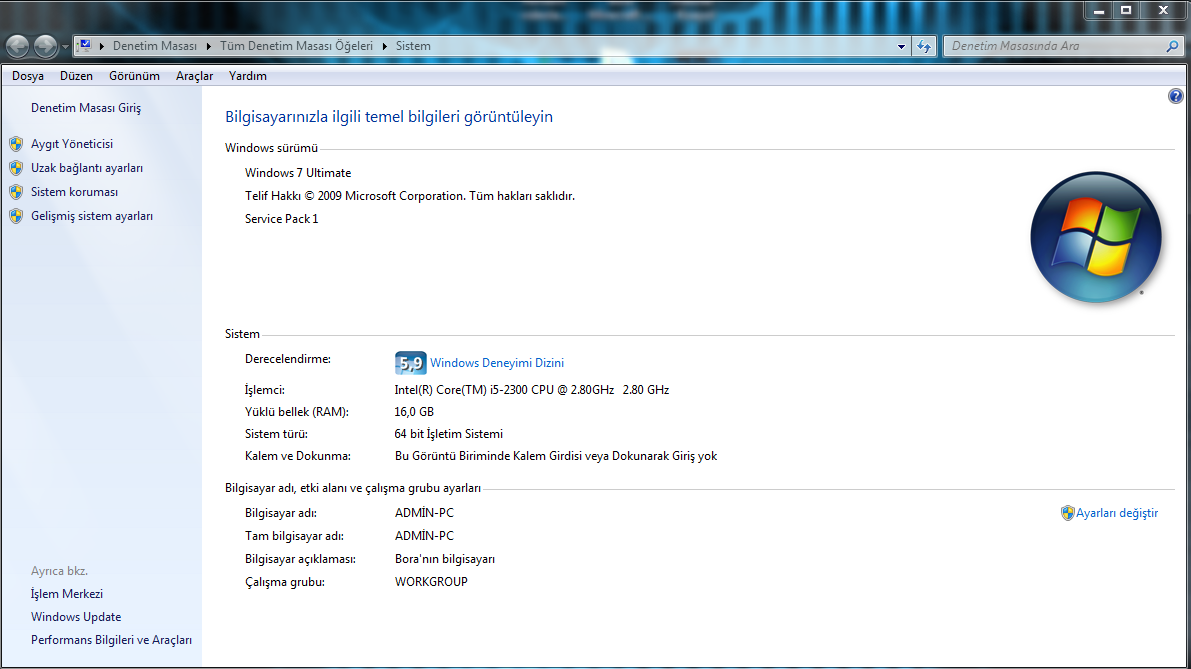The width and height of the screenshot is (1191, 669).
Task: Click Bora'nın bilgisayarı description text
Action: click(444, 559)
